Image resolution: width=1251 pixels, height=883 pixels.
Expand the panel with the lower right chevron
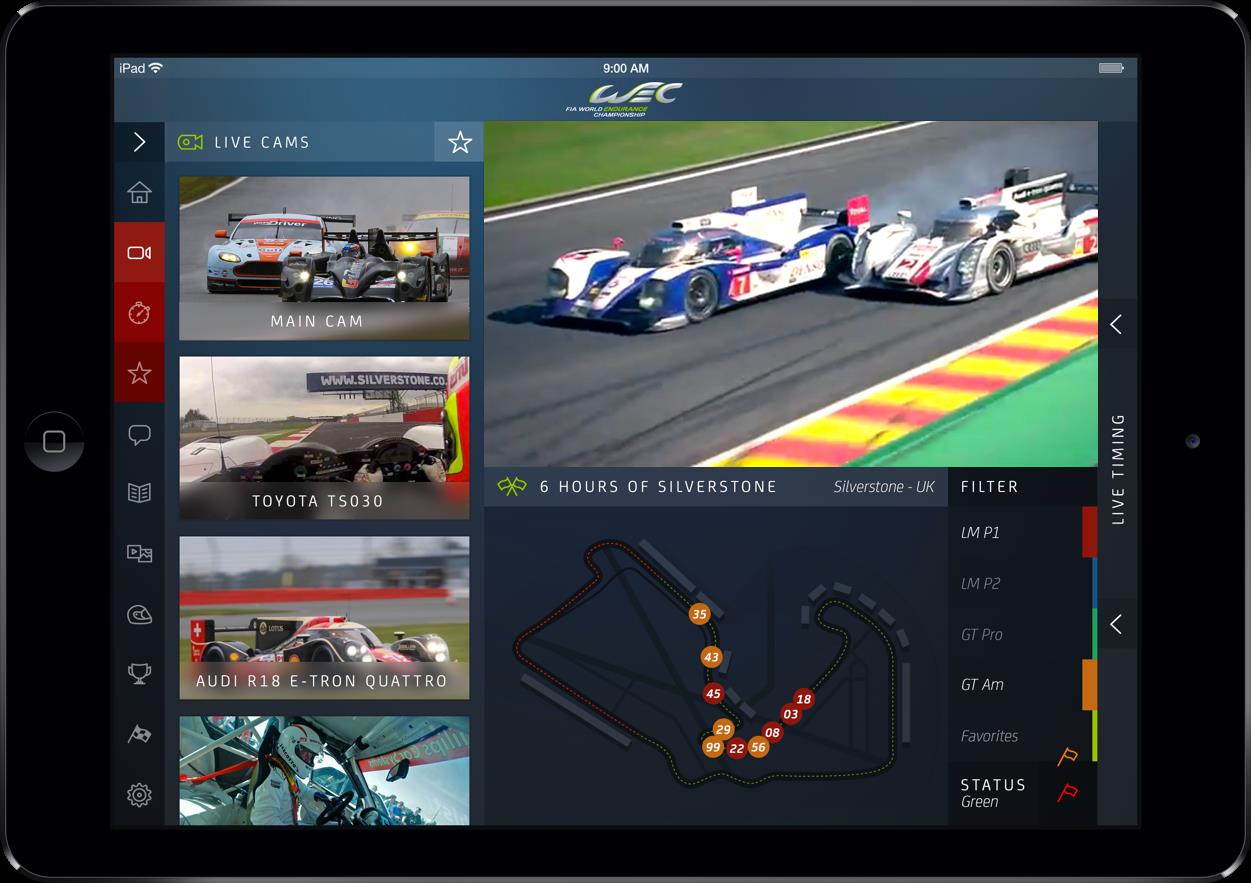point(1116,624)
